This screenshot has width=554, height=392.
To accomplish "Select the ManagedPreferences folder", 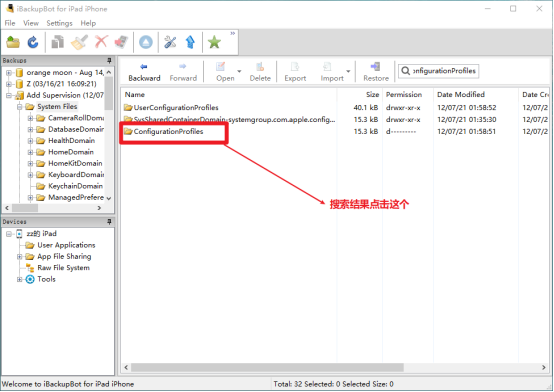I will pos(76,197).
